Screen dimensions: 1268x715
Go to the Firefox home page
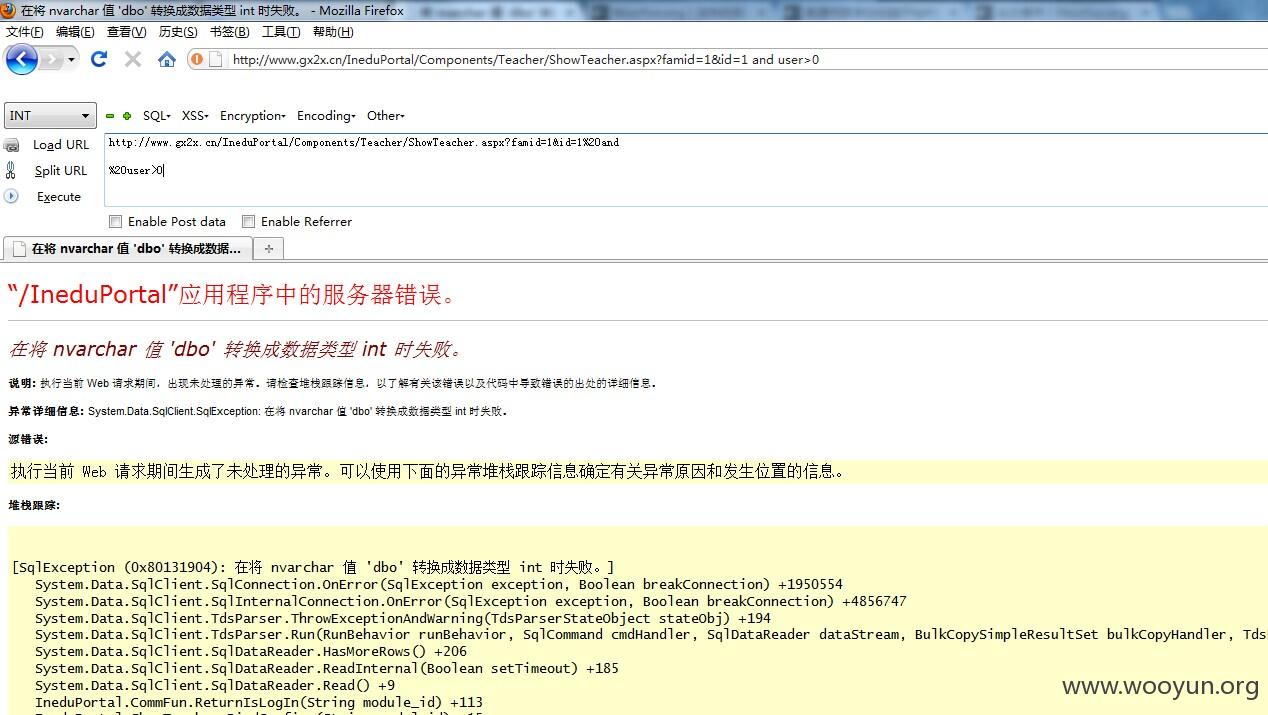pyautogui.click(x=167, y=59)
